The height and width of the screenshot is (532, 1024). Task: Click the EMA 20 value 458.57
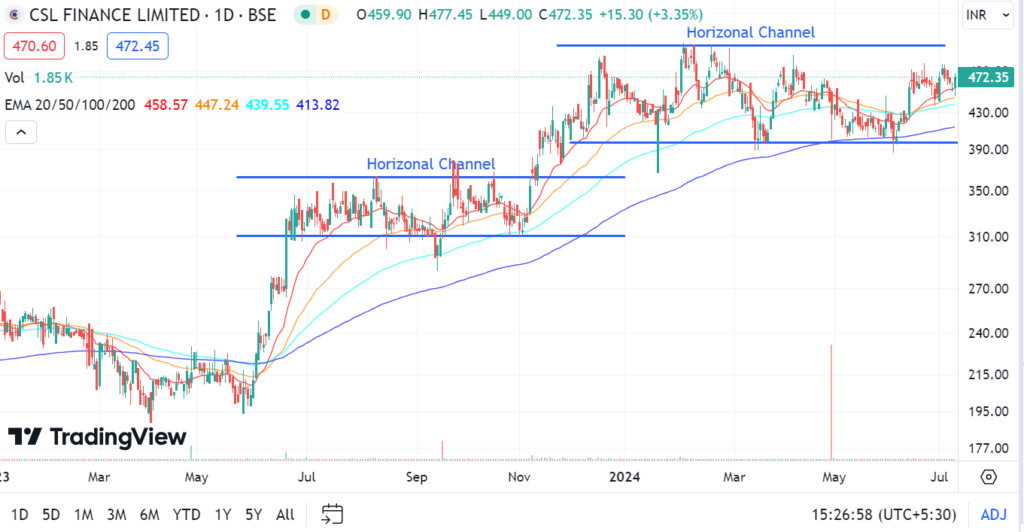pyautogui.click(x=166, y=104)
